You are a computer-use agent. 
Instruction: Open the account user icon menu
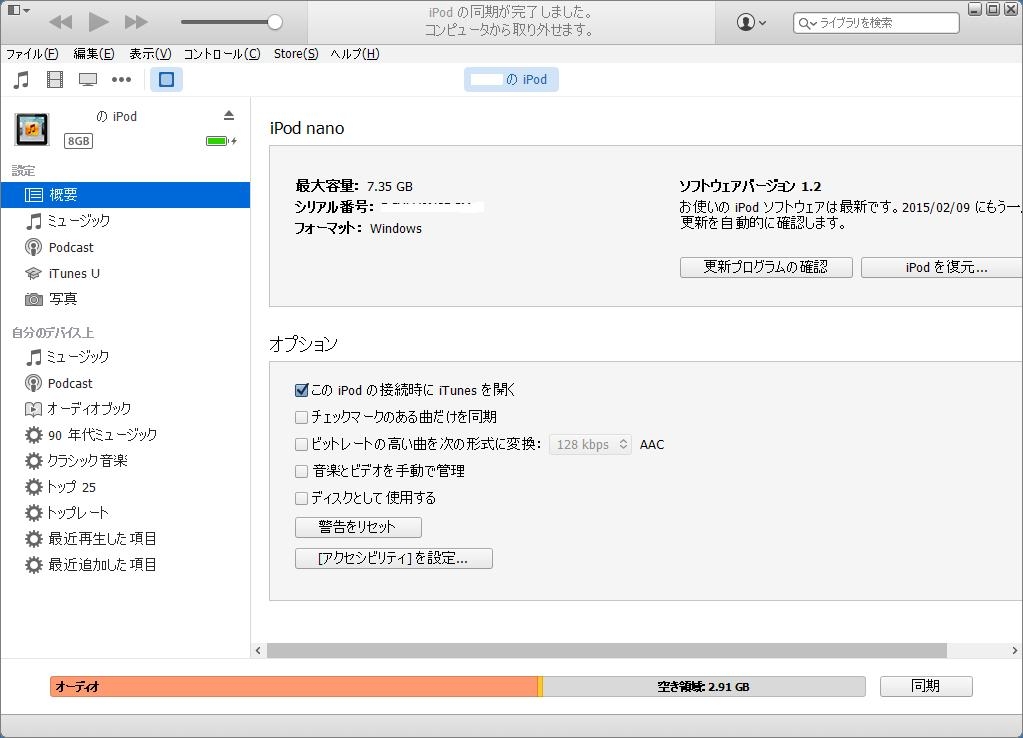tap(751, 22)
